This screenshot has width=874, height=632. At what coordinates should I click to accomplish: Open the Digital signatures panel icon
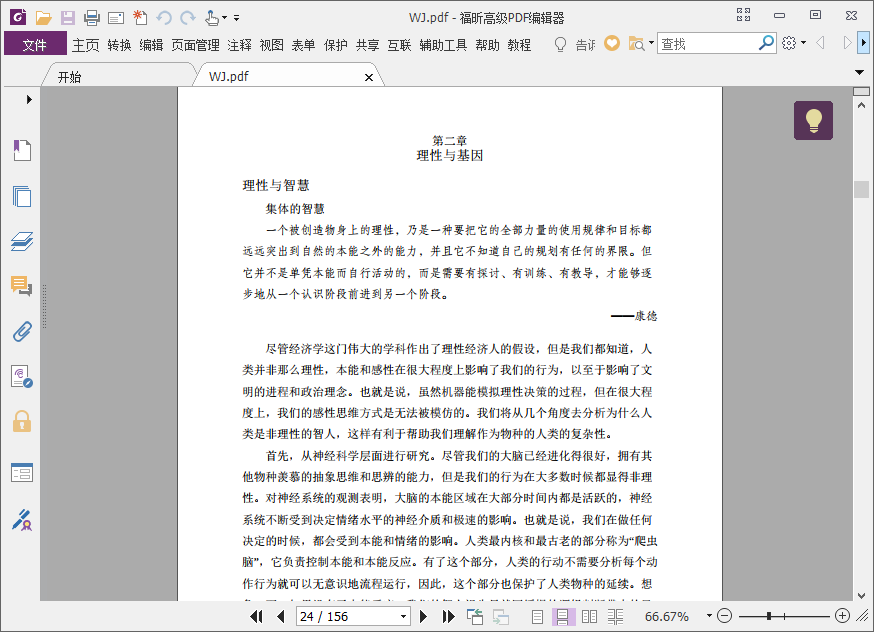click(22, 377)
